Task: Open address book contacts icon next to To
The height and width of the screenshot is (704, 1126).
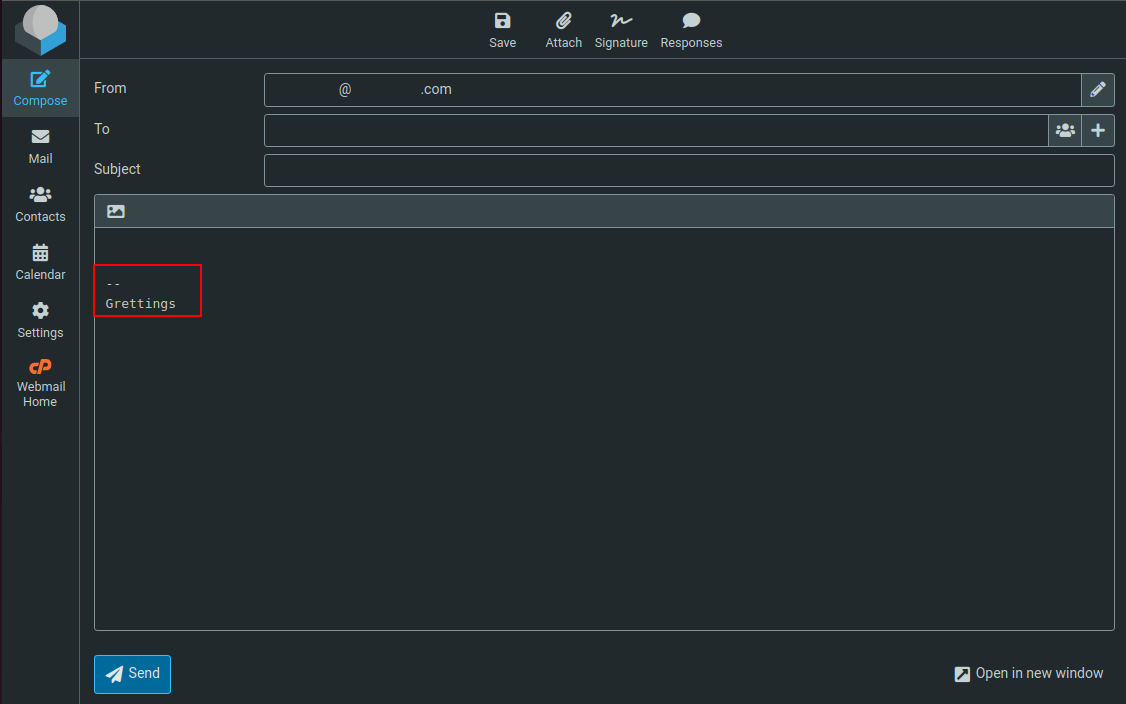Action: [x=1065, y=130]
